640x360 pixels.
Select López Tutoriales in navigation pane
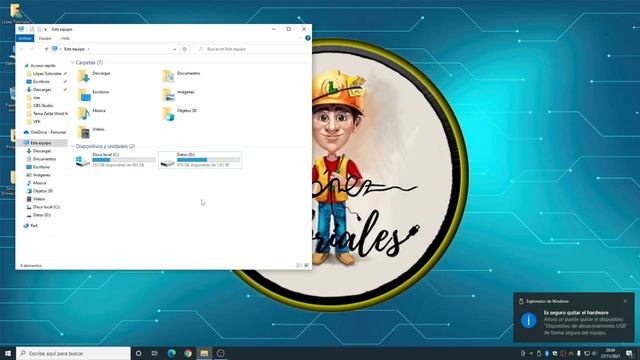point(47,73)
